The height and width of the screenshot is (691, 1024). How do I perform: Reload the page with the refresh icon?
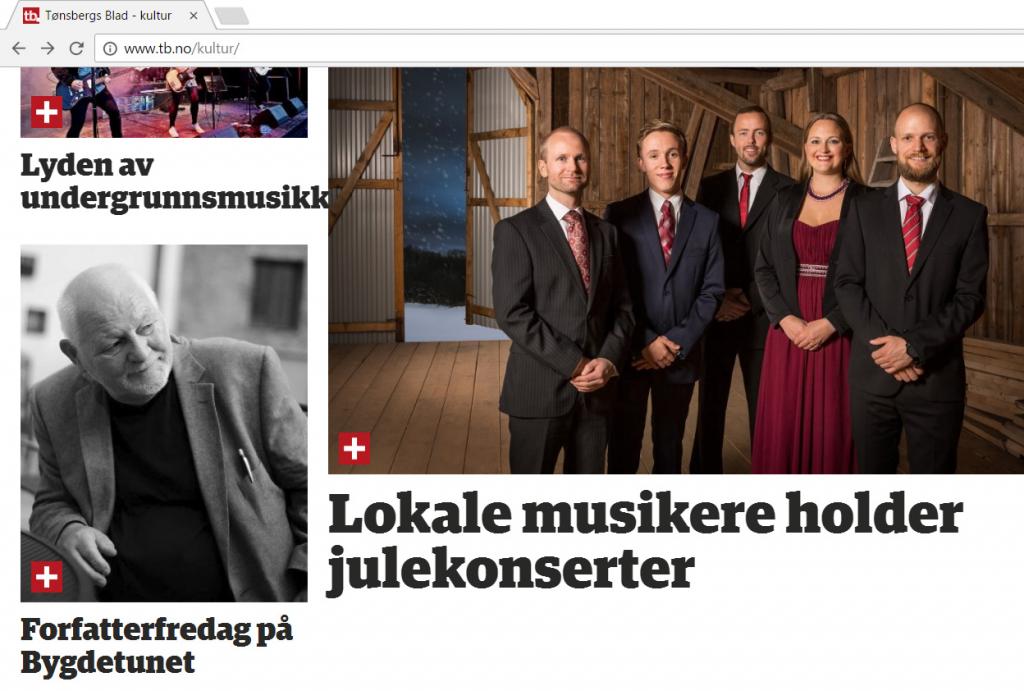[x=76, y=48]
